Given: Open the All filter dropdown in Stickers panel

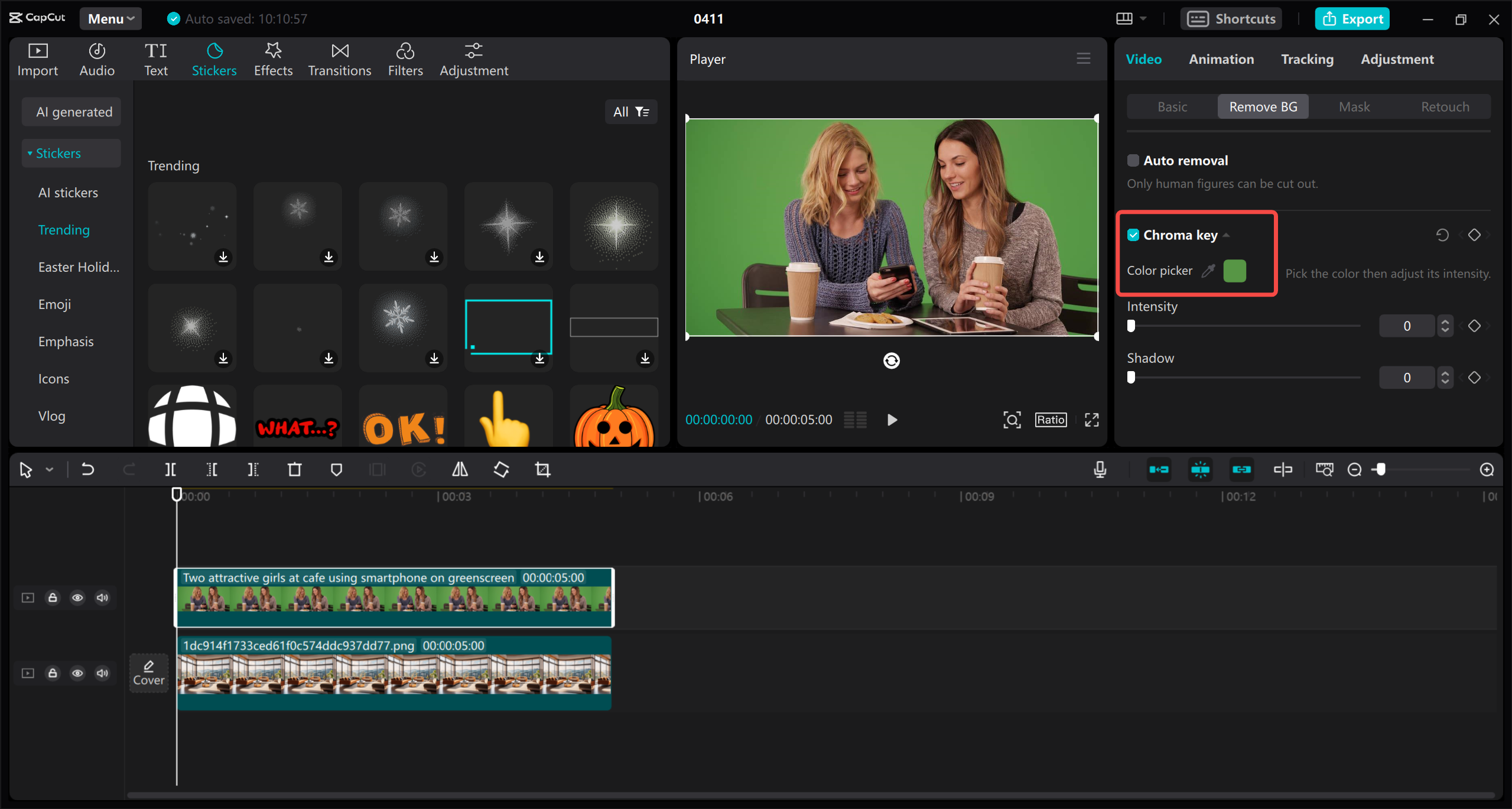Looking at the screenshot, I should click(x=630, y=111).
